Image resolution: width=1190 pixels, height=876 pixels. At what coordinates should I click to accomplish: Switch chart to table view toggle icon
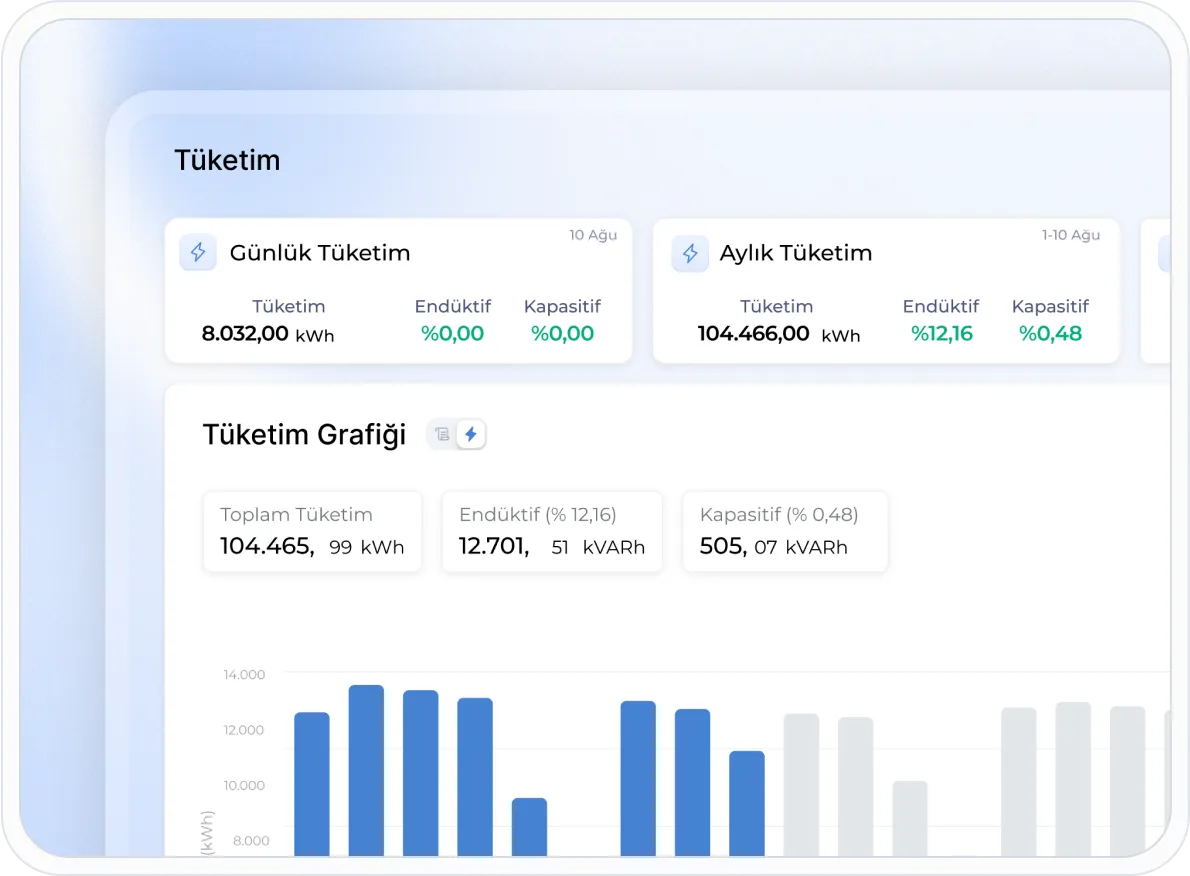[442, 434]
